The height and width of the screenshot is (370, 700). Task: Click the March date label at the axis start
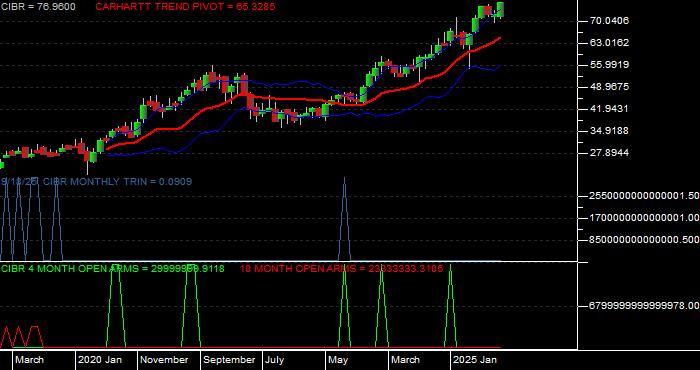[x=29, y=360]
